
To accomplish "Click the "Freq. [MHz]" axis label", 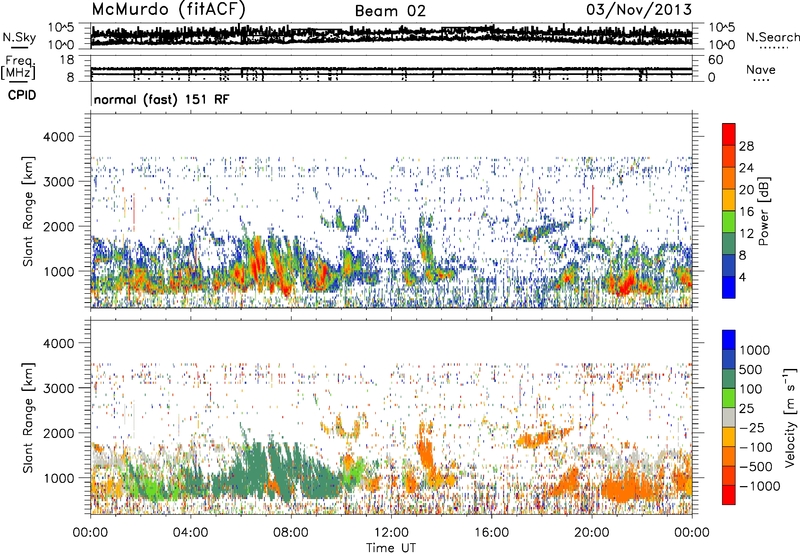I will [x=19, y=67].
